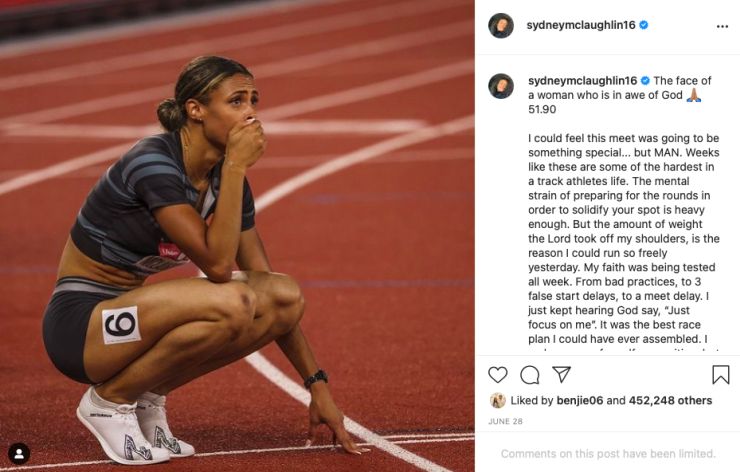Viewport: 740px width, 472px height.
Task: Click the athlete photo on the track
Action: click(237, 236)
